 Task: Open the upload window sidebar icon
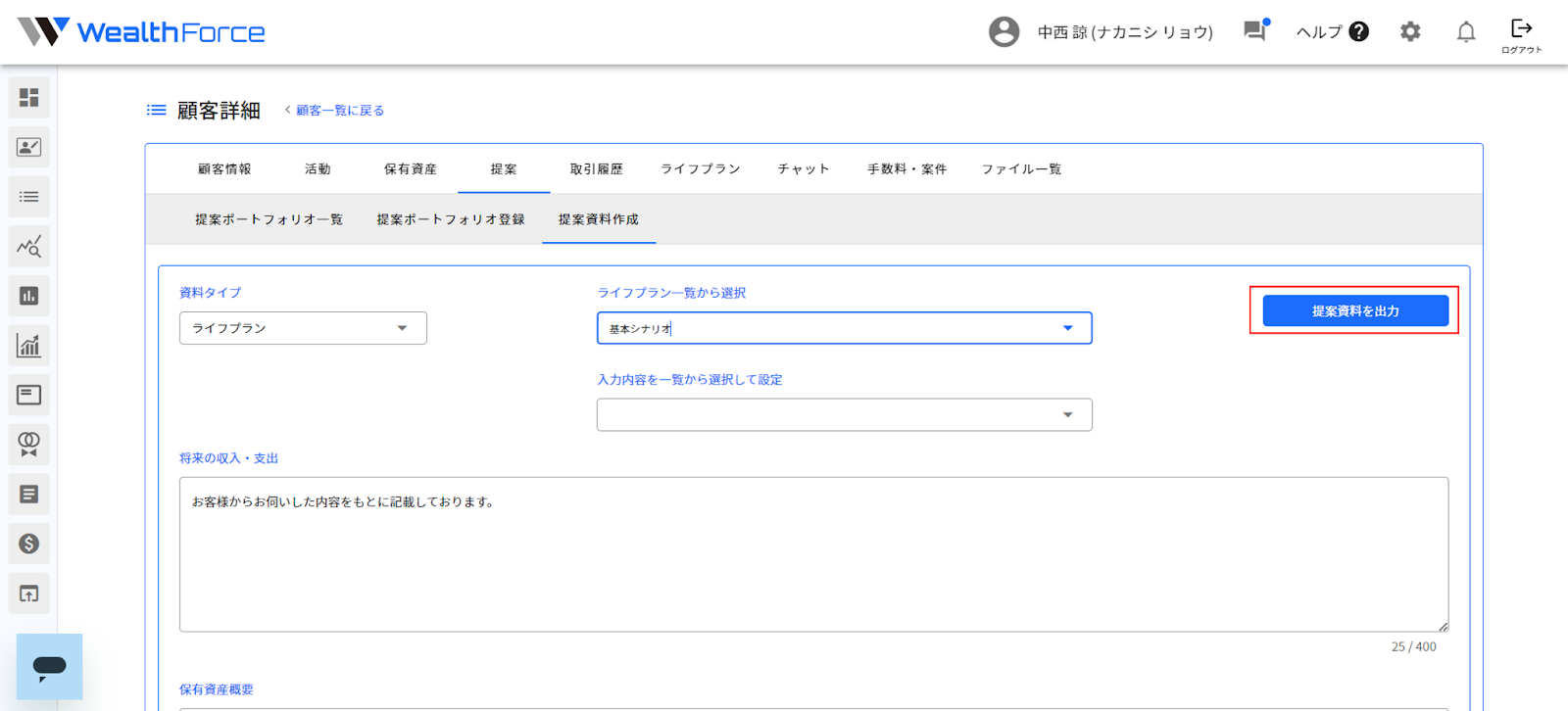pyautogui.click(x=29, y=593)
